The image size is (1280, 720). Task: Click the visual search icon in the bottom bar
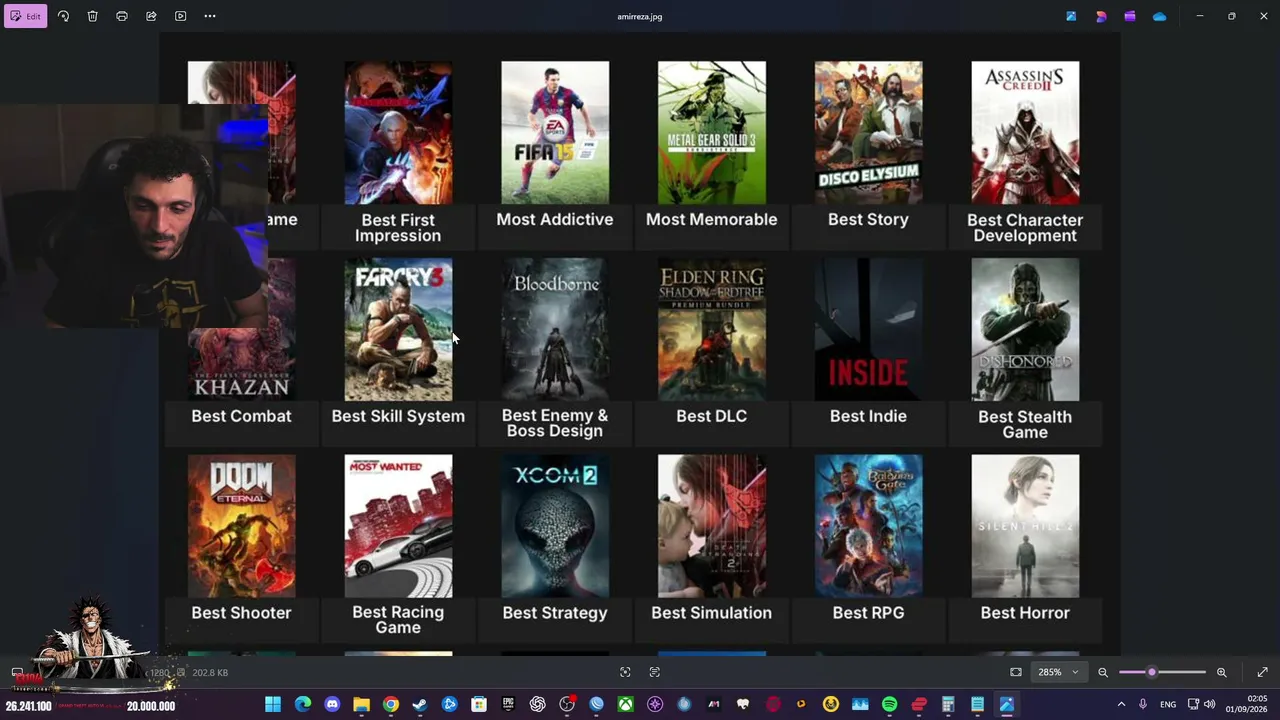625,672
